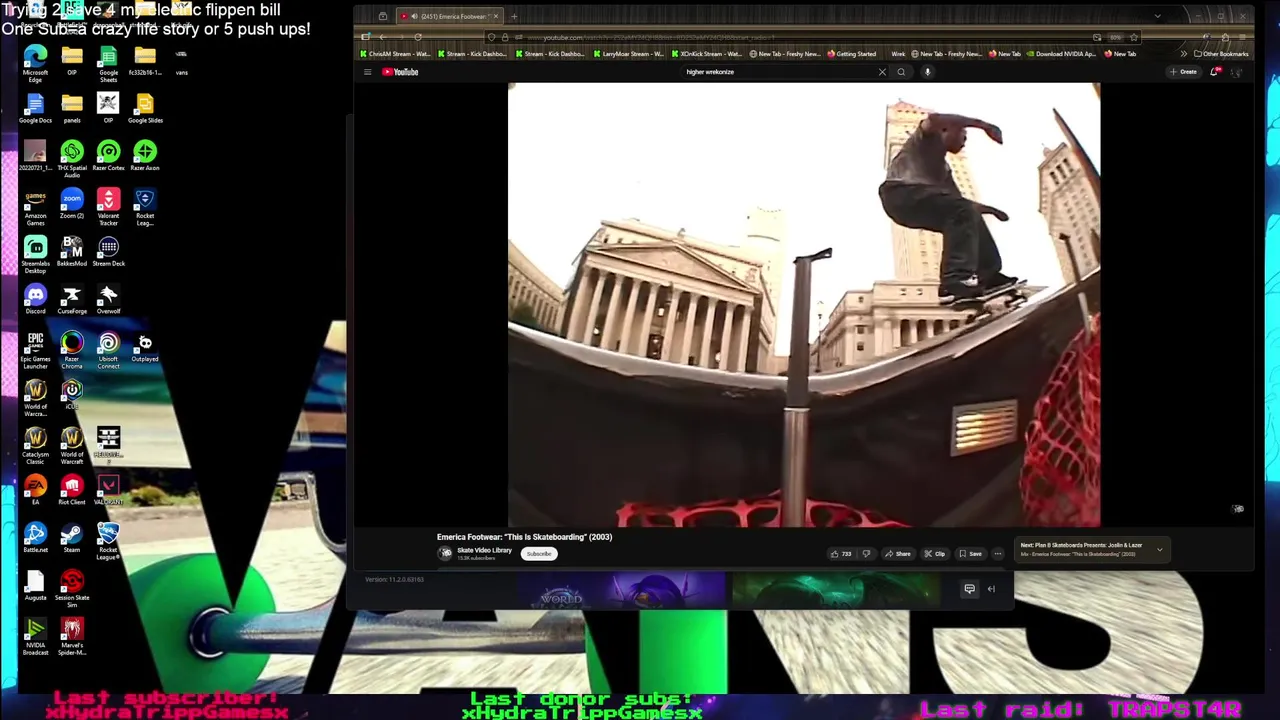The width and height of the screenshot is (1280, 720).
Task: Save video to a playlist
Action: click(x=970, y=554)
